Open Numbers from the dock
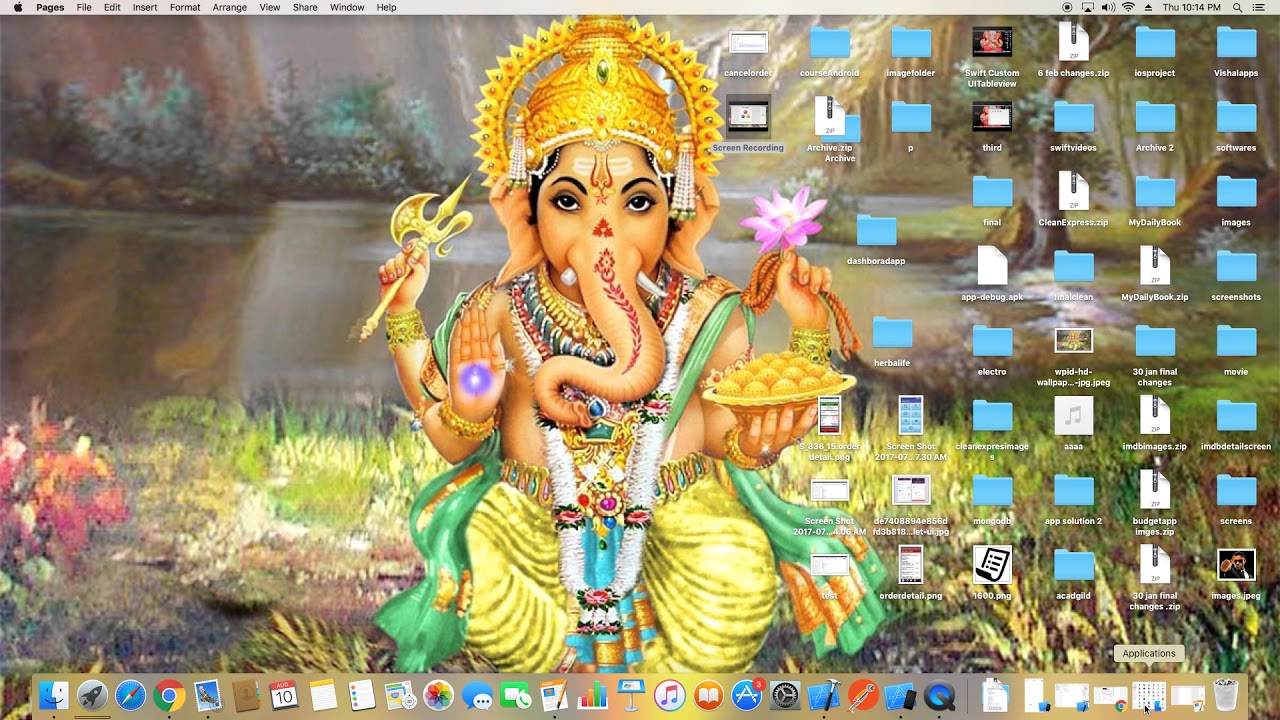1280x720 pixels. coord(593,695)
